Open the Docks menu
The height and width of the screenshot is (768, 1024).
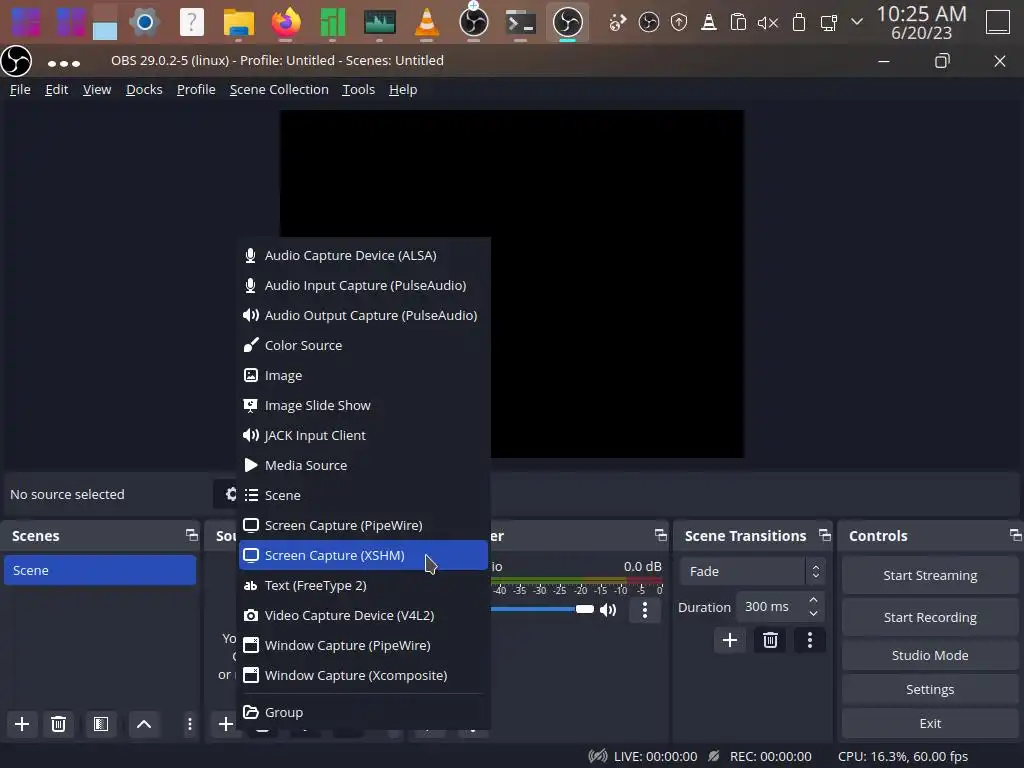click(x=144, y=89)
